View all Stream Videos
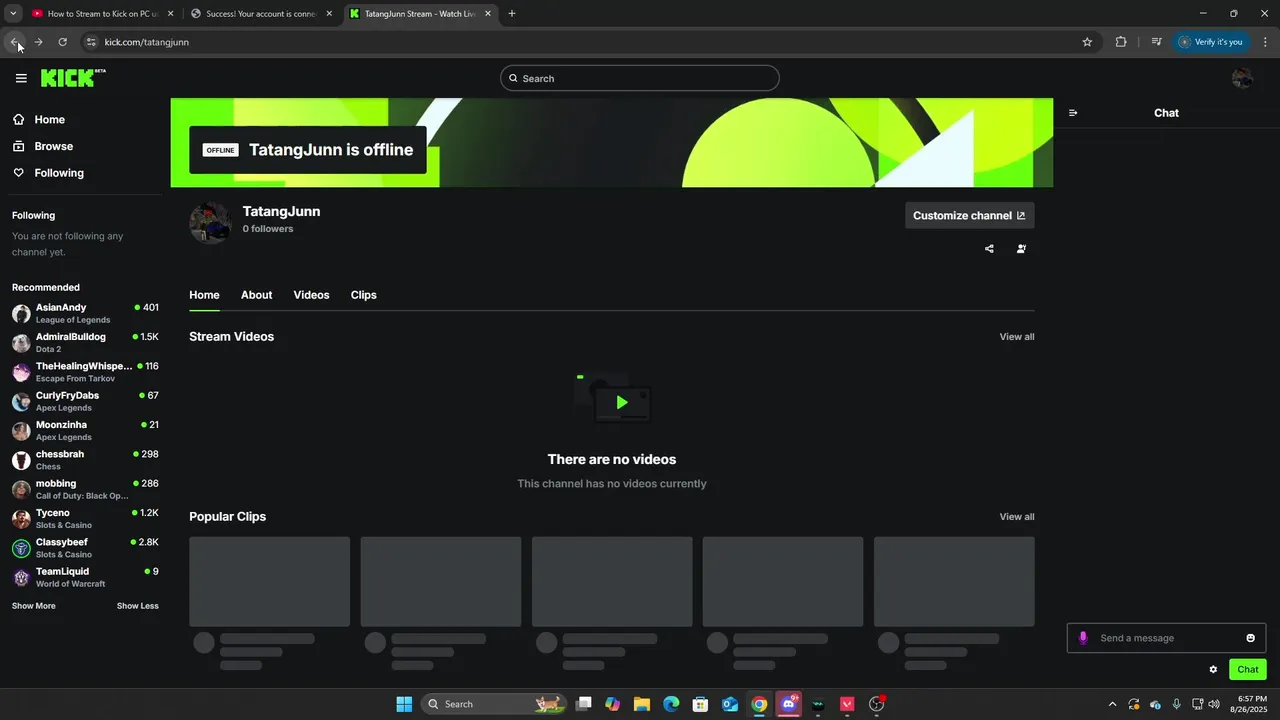The height and width of the screenshot is (720, 1280). pos(1017,337)
